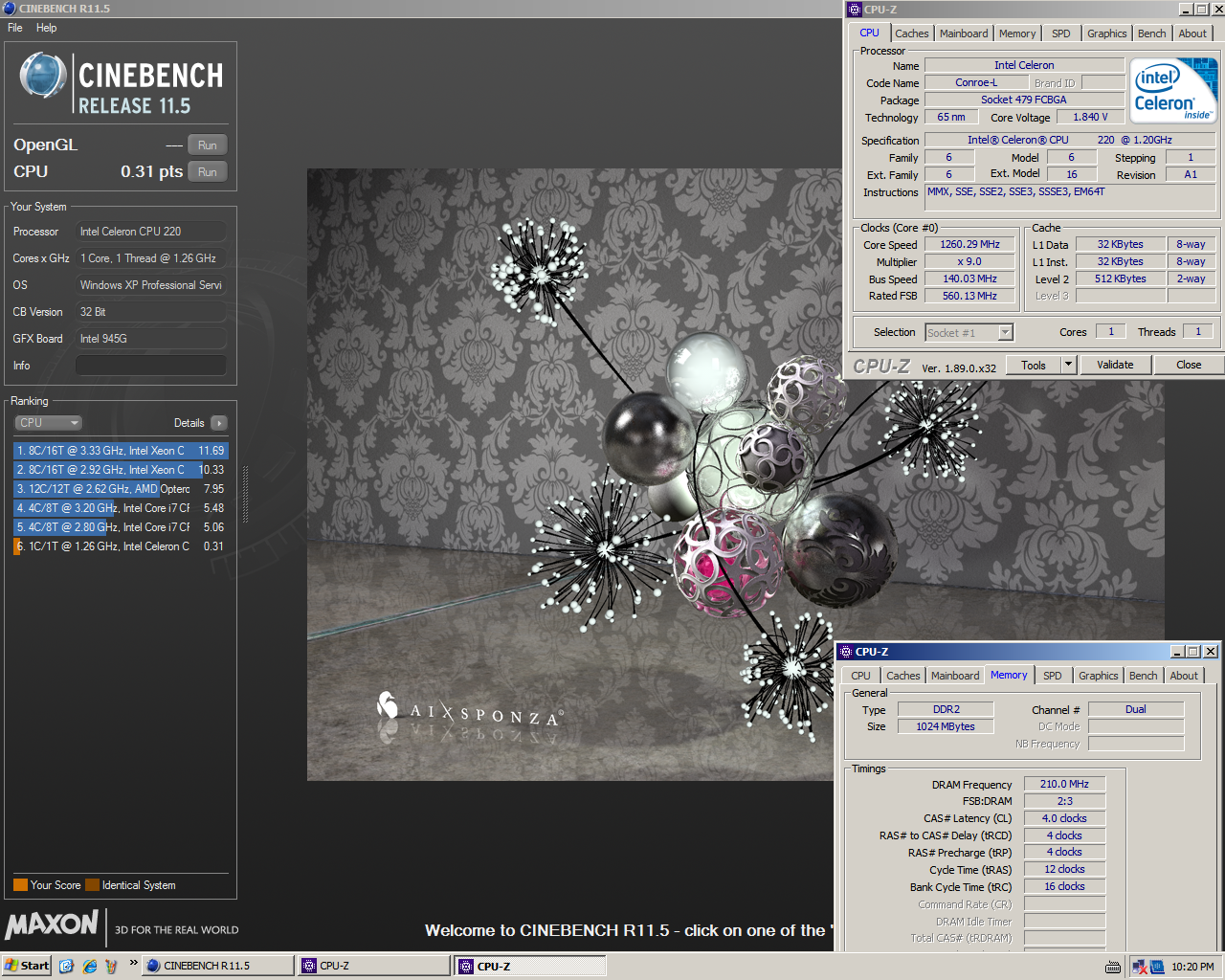
Task: Select ranking row 12C/12T AMD Opteron
Action: (121, 489)
